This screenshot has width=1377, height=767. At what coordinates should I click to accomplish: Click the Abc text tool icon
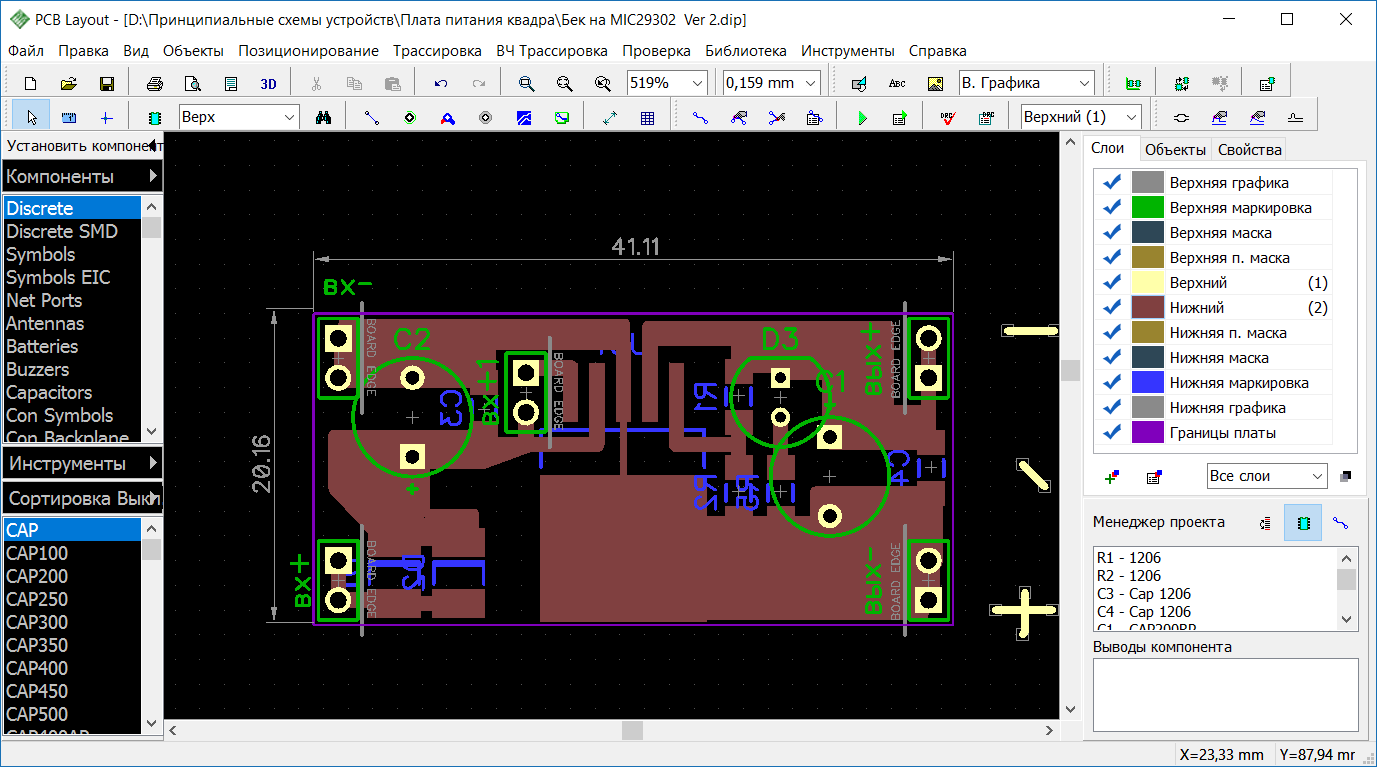pos(897,83)
